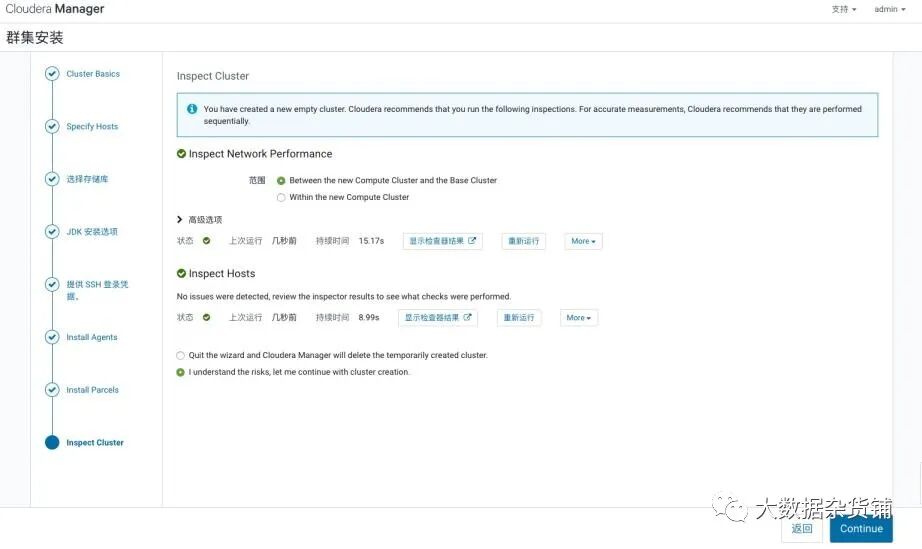Select Quit the wizard radio option

(x=181, y=355)
